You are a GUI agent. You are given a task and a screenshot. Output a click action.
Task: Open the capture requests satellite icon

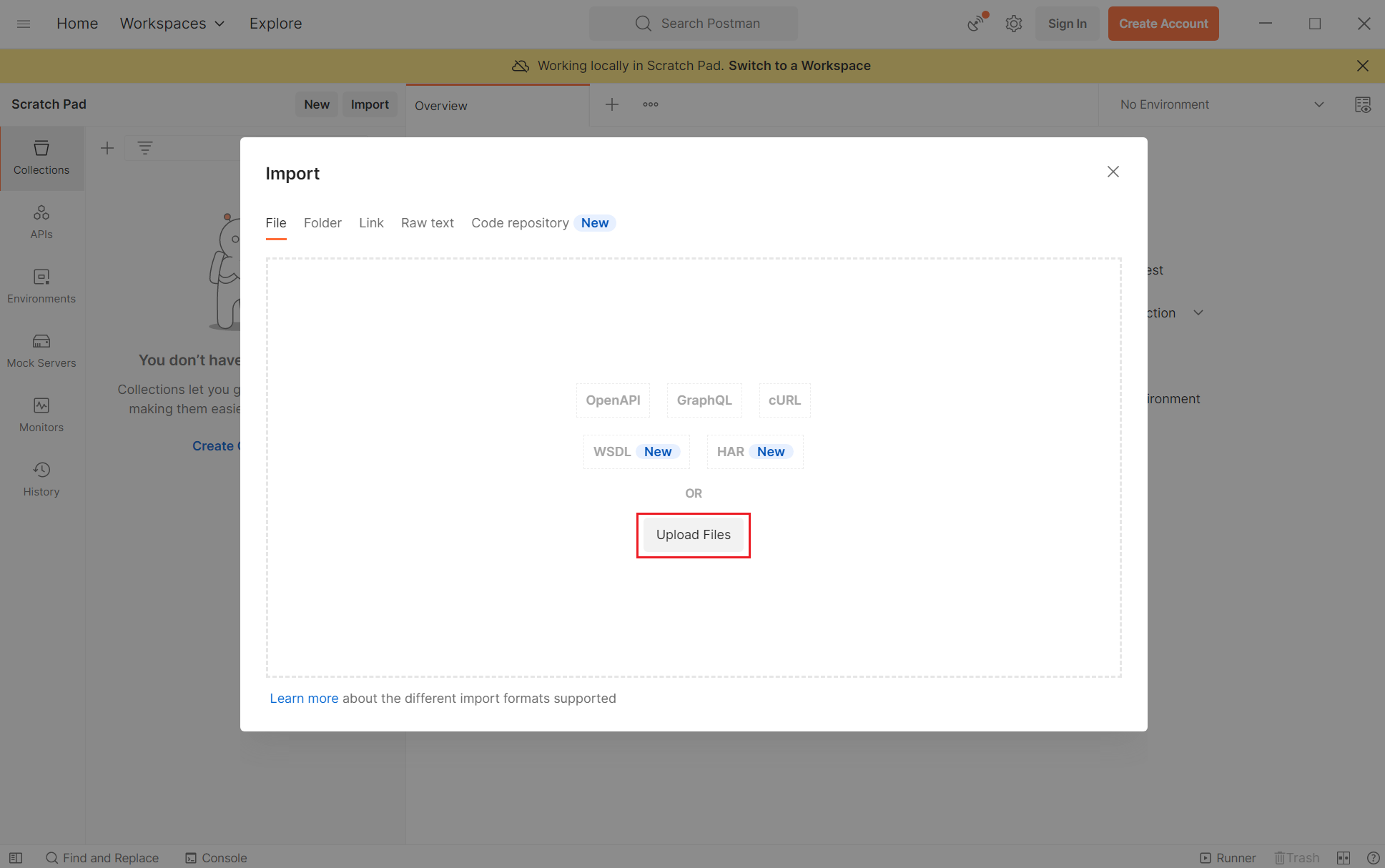coord(976,24)
